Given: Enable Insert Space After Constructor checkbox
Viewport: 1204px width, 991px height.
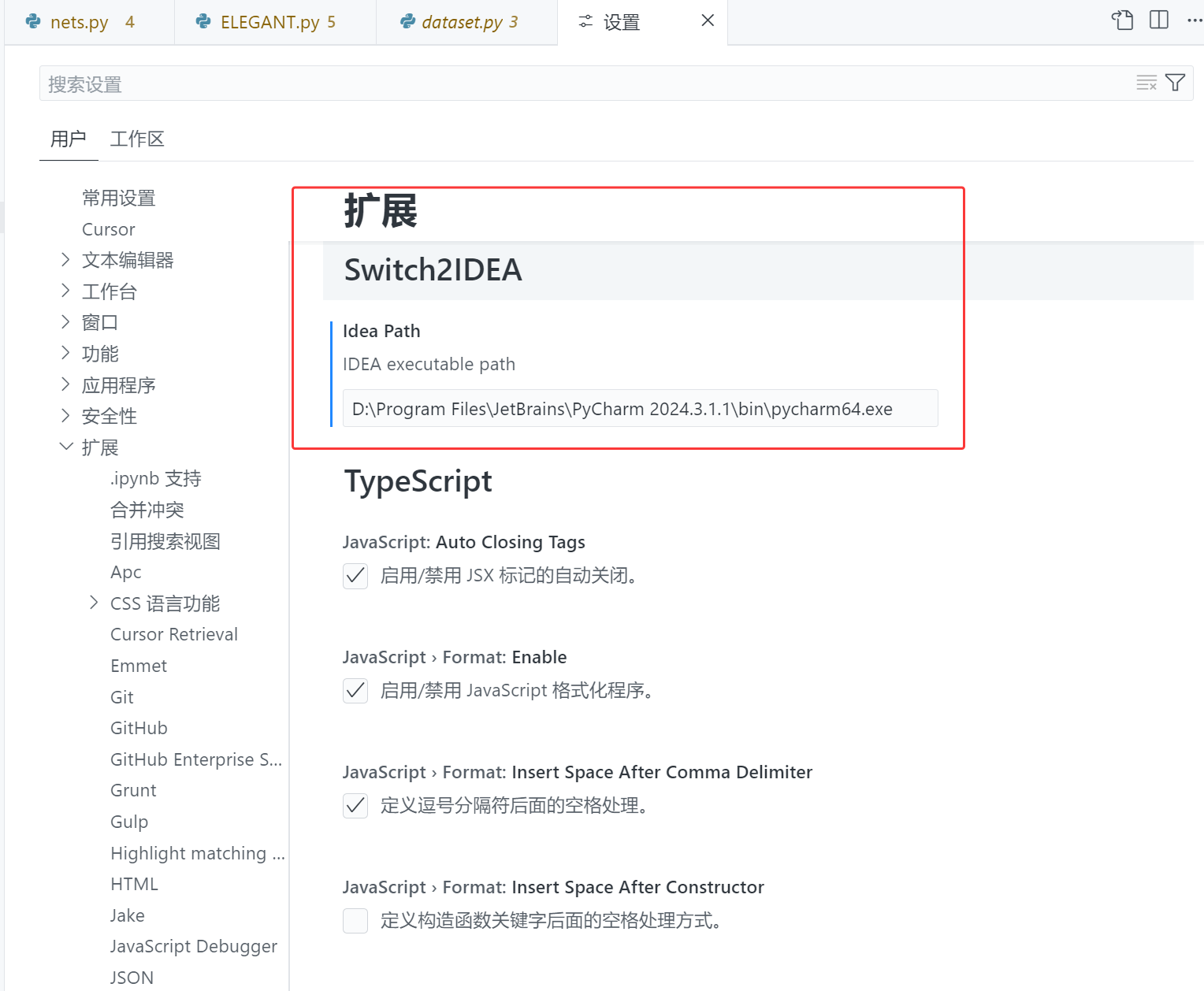Looking at the screenshot, I should pyautogui.click(x=355, y=920).
